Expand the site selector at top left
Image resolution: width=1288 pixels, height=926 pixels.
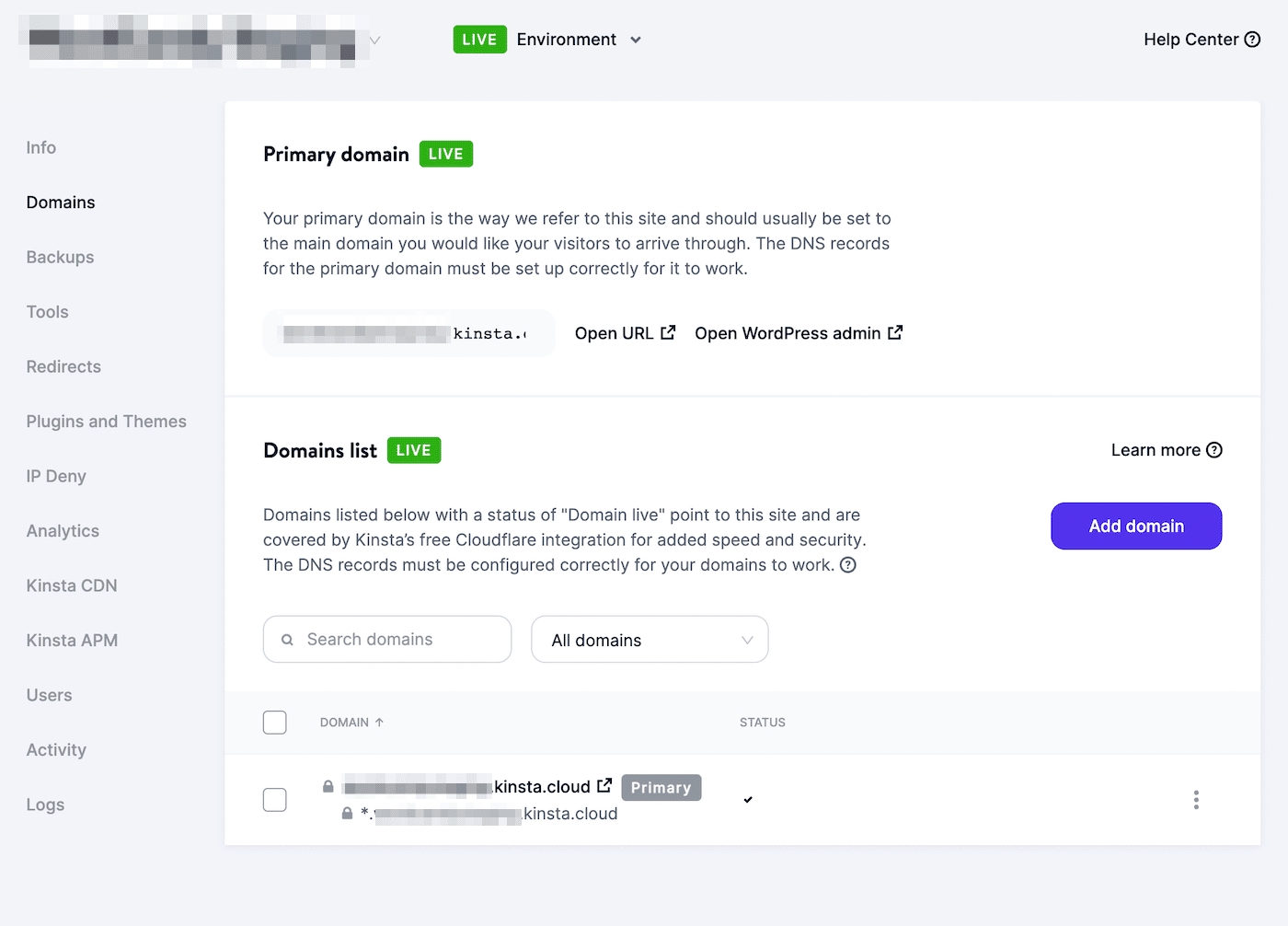click(x=374, y=41)
